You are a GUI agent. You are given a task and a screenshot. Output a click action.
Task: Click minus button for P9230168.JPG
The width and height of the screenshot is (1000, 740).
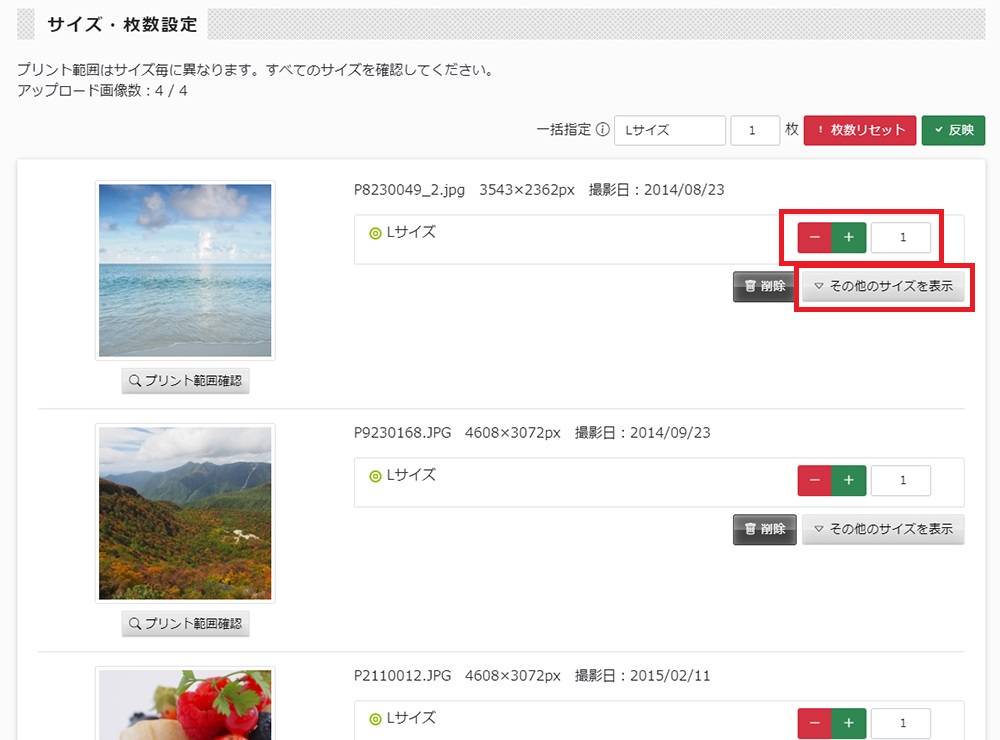click(814, 480)
